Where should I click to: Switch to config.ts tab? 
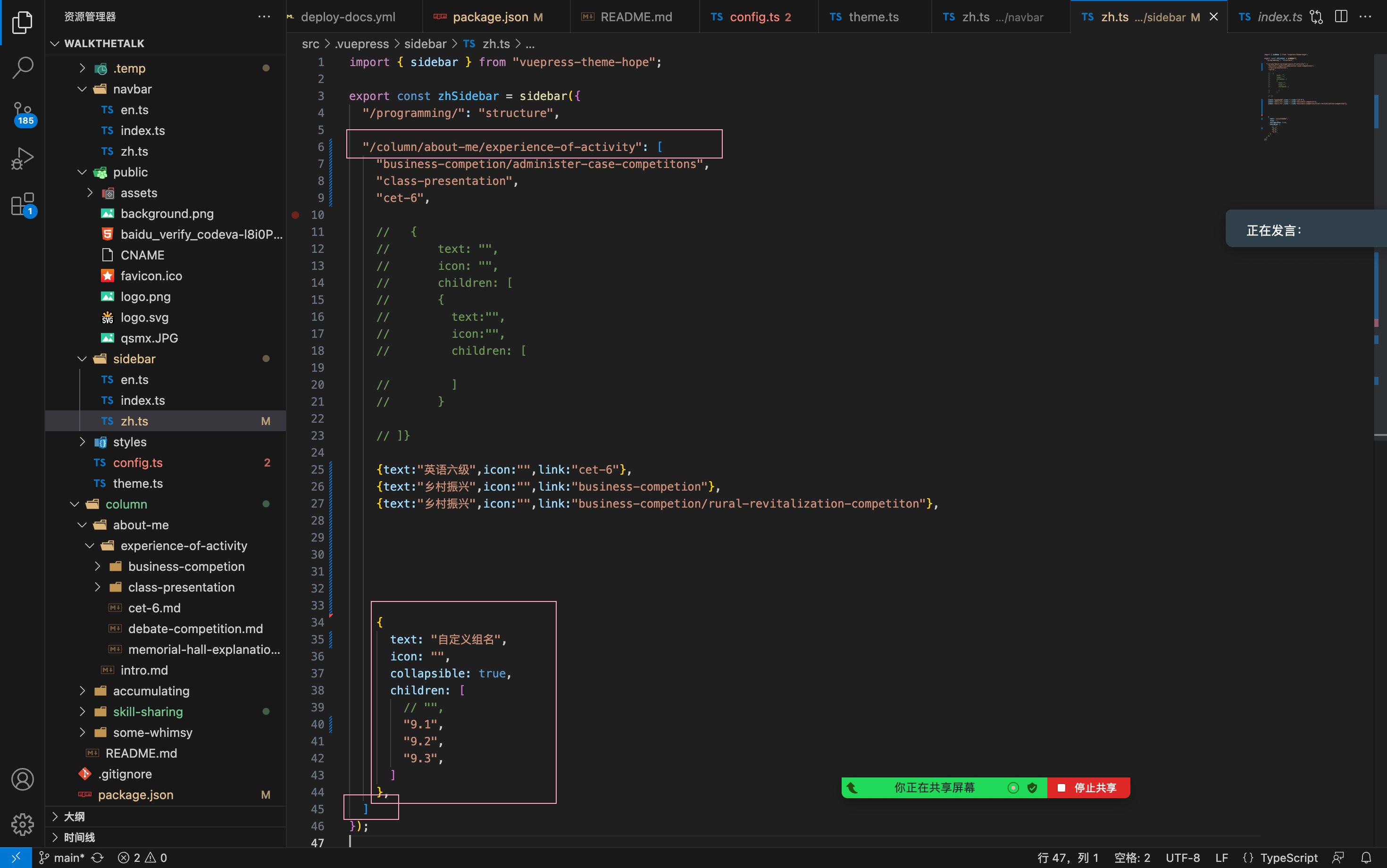[759, 17]
